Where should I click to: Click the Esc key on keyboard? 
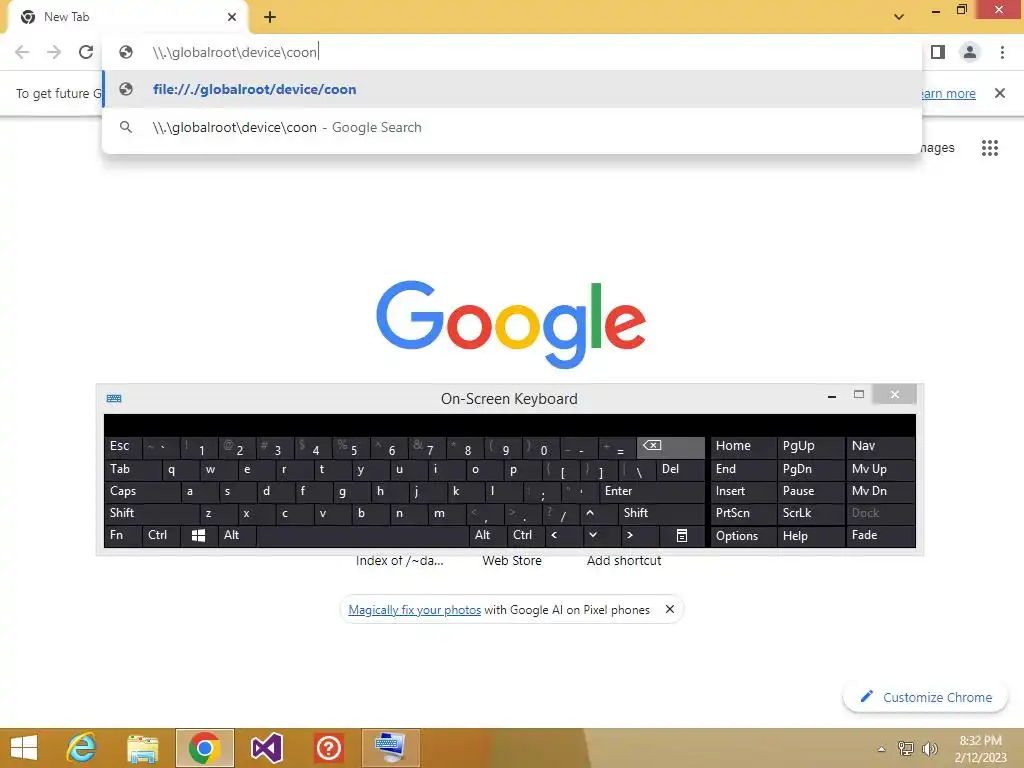click(x=123, y=447)
